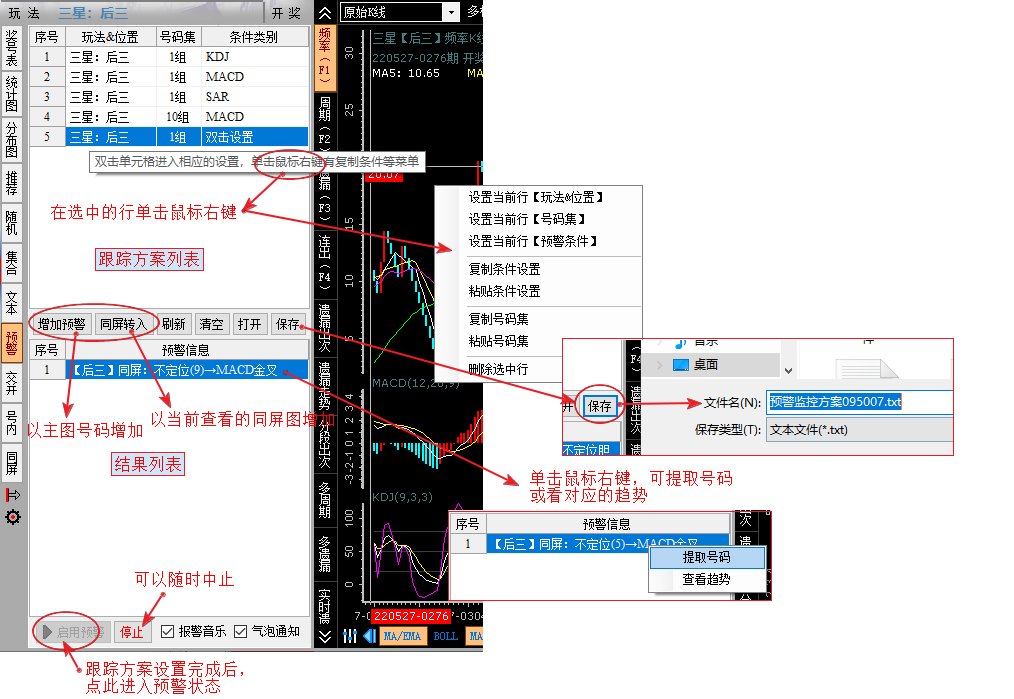Open the 原始K线 dropdown
Screen dimensions: 1014x699
[451, 12]
